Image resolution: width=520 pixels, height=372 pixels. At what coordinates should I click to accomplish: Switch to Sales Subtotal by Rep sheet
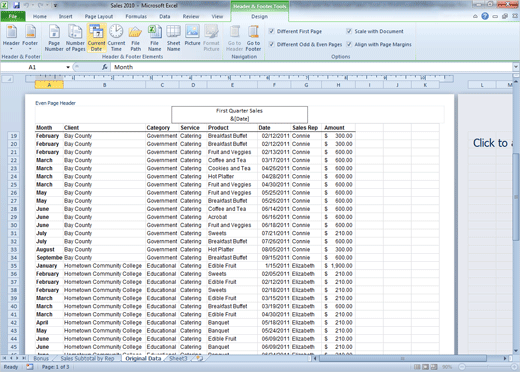[x=87, y=358]
